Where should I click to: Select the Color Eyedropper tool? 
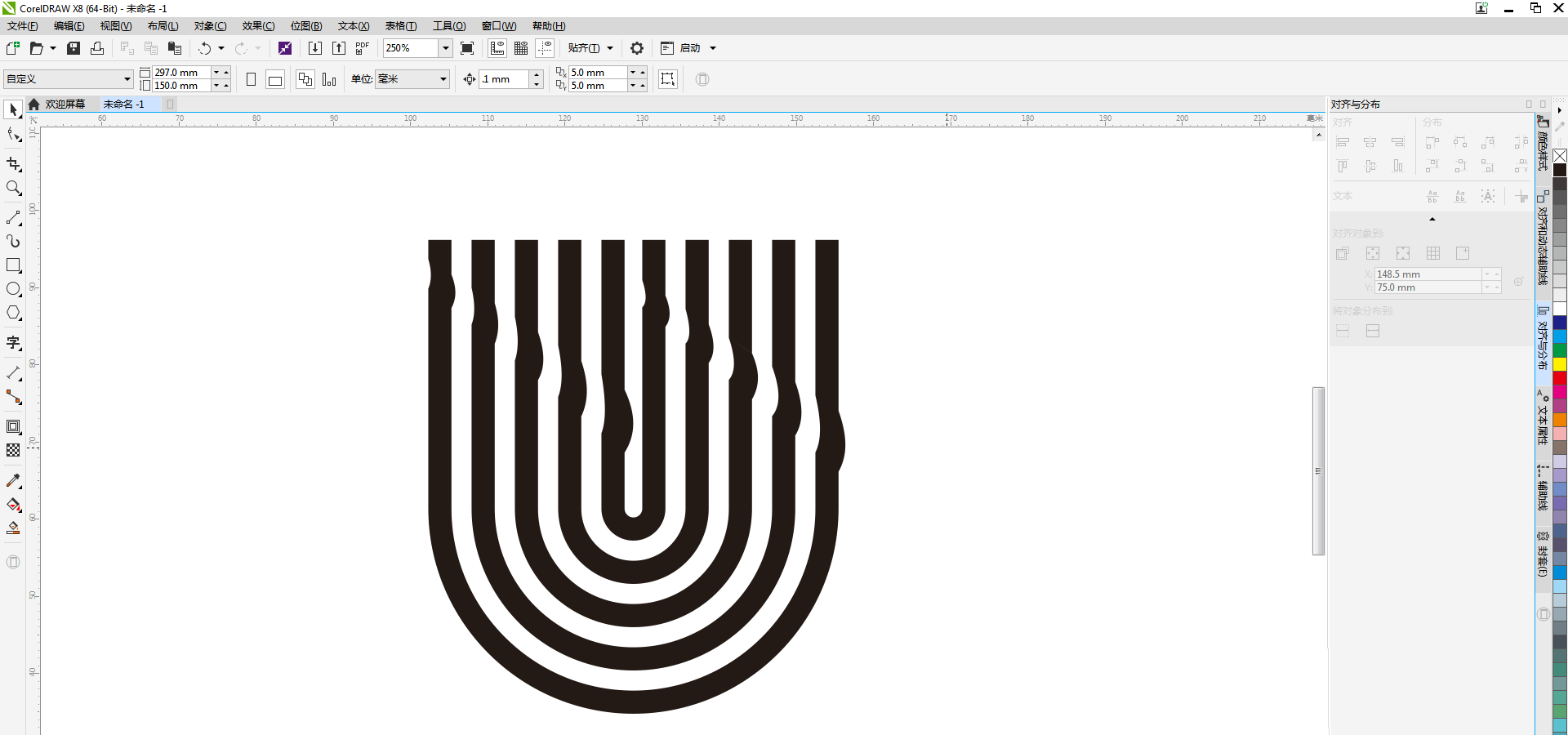pos(13,481)
